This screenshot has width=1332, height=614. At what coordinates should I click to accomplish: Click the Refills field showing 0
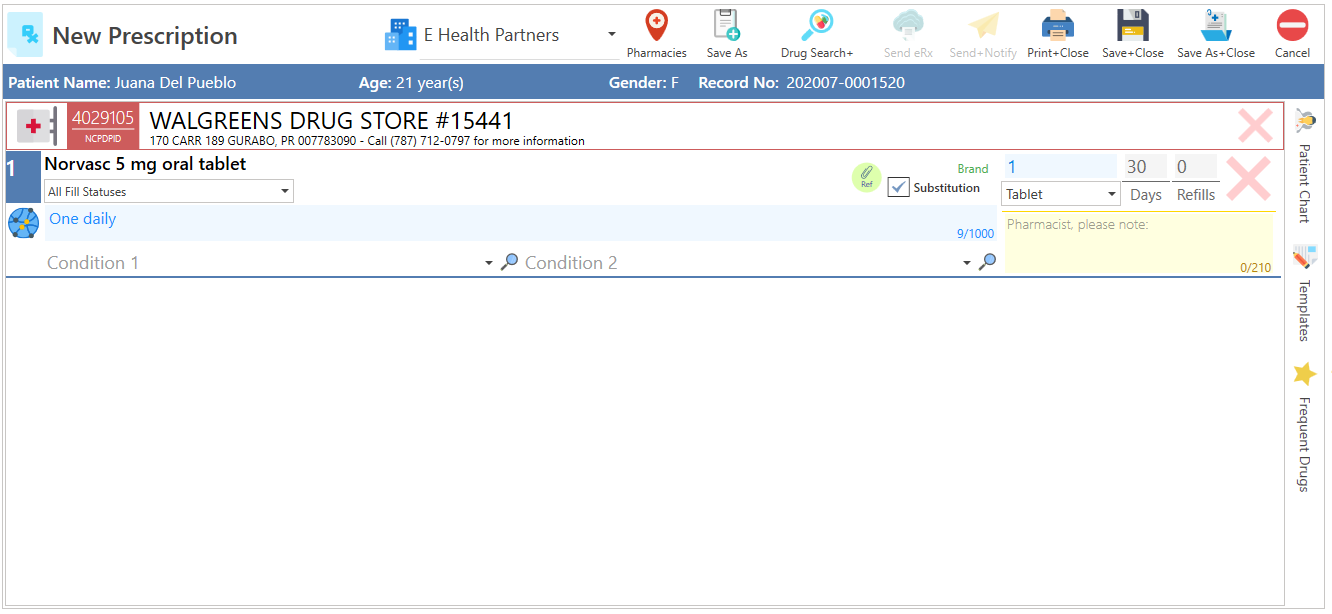coord(1195,167)
